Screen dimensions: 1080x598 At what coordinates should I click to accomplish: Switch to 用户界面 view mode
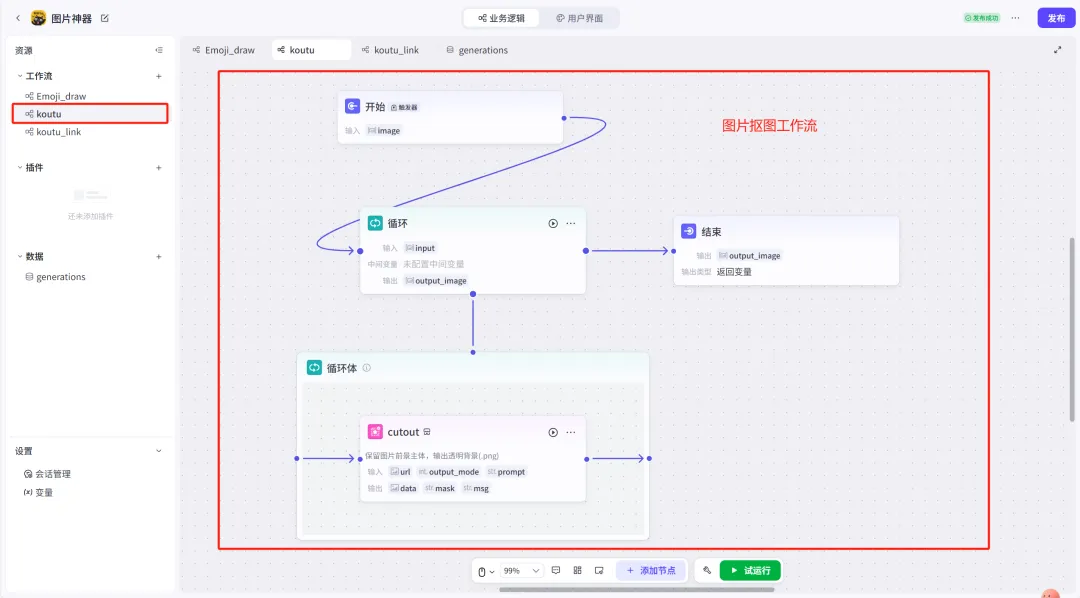point(580,18)
